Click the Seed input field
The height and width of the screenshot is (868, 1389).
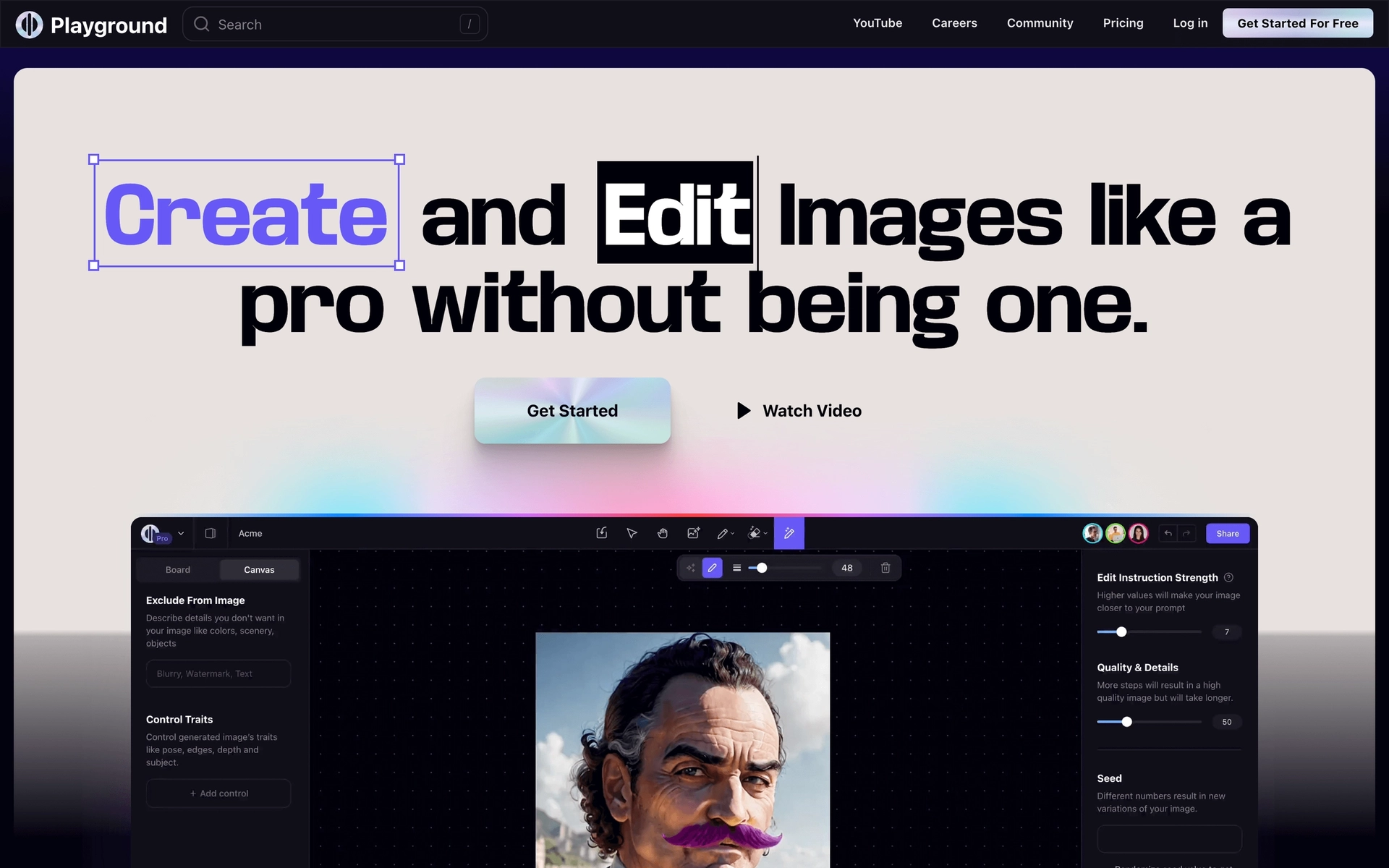(1169, 839)
